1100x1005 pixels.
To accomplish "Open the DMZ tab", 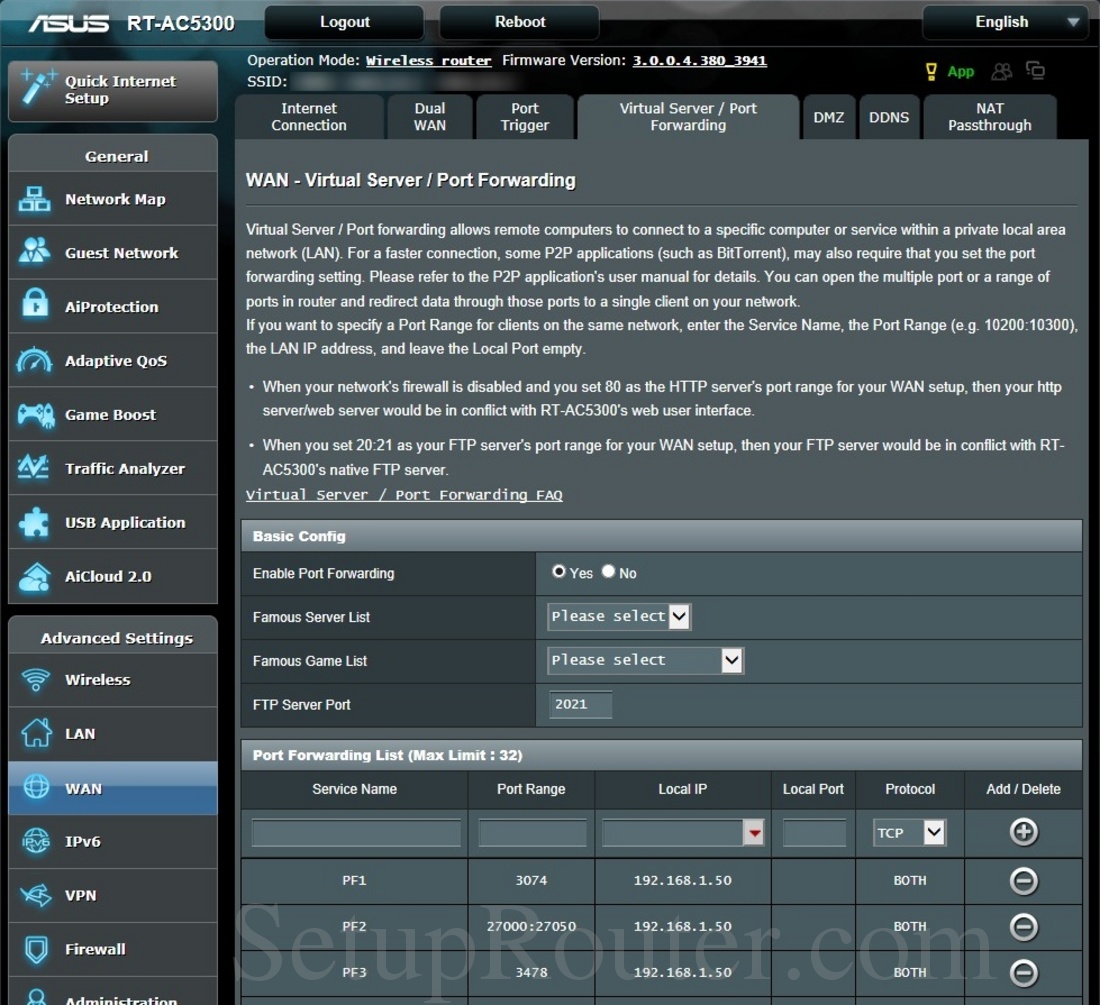I will click(829, 117).
